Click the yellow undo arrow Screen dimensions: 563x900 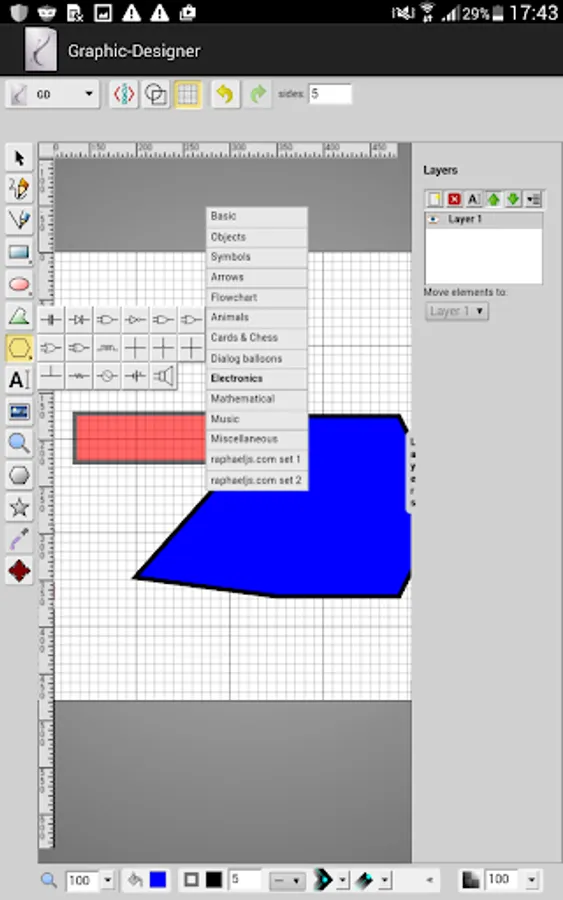tap(225, 94)
